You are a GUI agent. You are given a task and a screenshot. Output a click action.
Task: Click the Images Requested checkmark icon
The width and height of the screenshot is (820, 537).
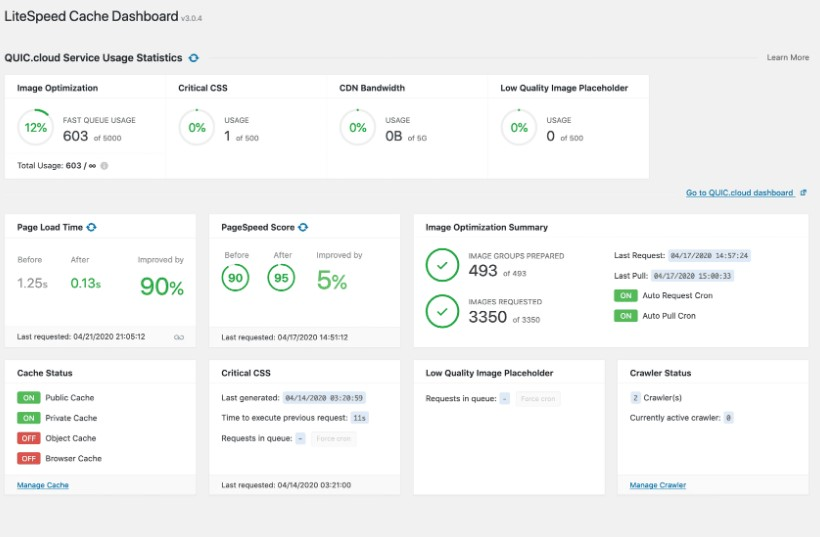443,311
